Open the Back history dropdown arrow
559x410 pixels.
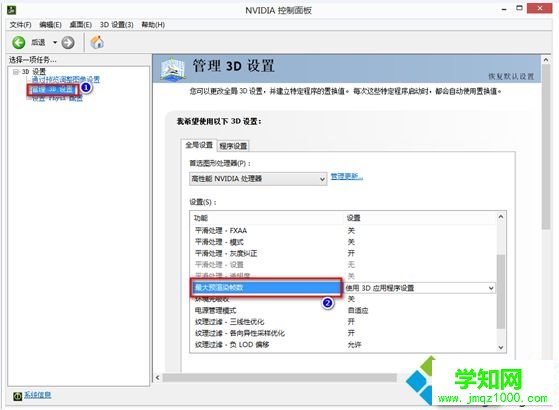tap(55, 43)
